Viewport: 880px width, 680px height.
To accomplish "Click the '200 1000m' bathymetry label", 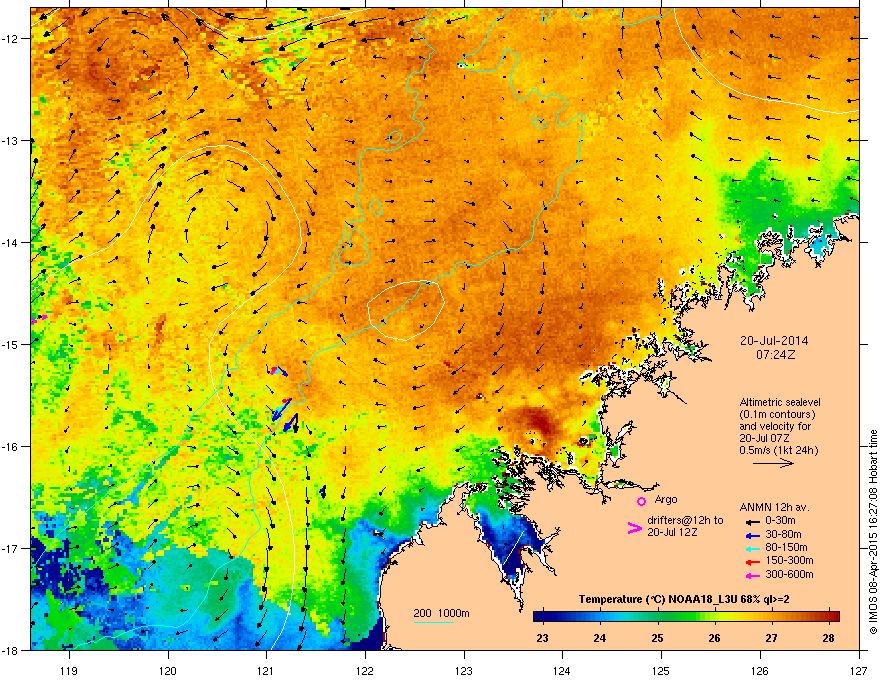I will [441, 613].
